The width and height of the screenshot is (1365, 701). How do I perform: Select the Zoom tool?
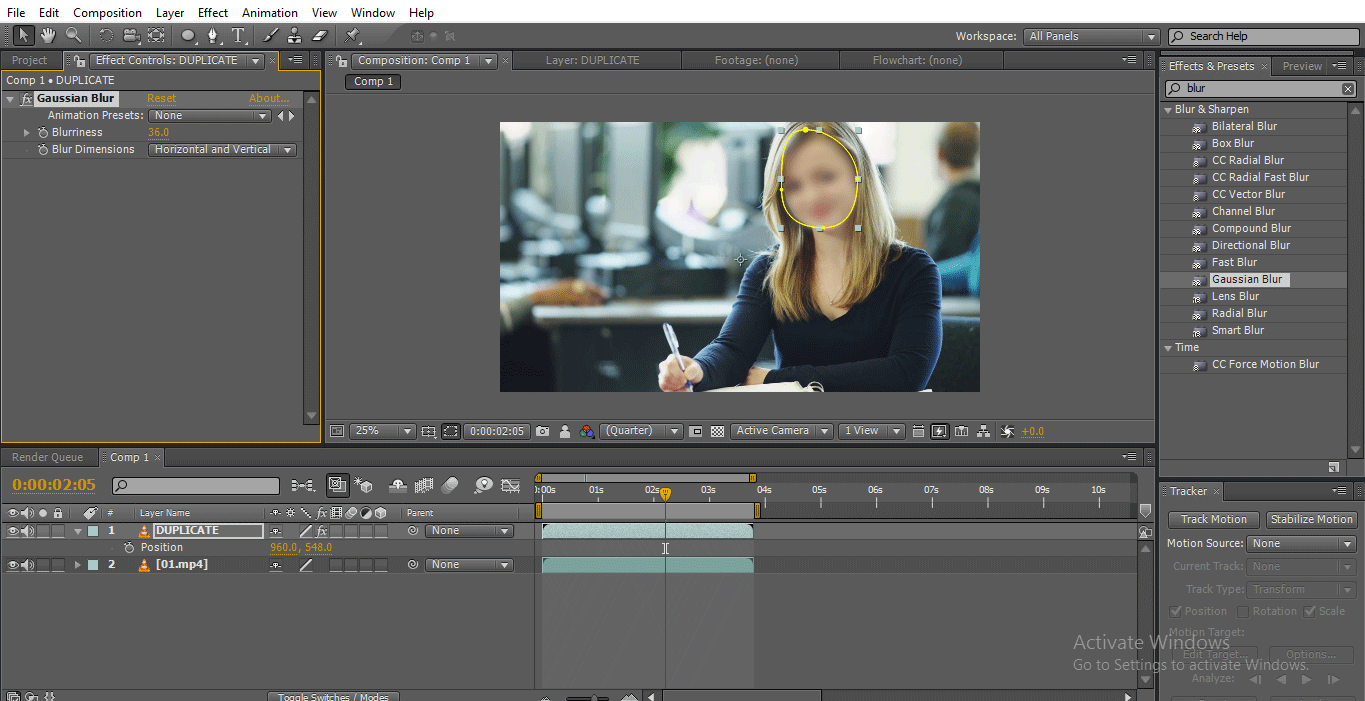pos(73,36)
